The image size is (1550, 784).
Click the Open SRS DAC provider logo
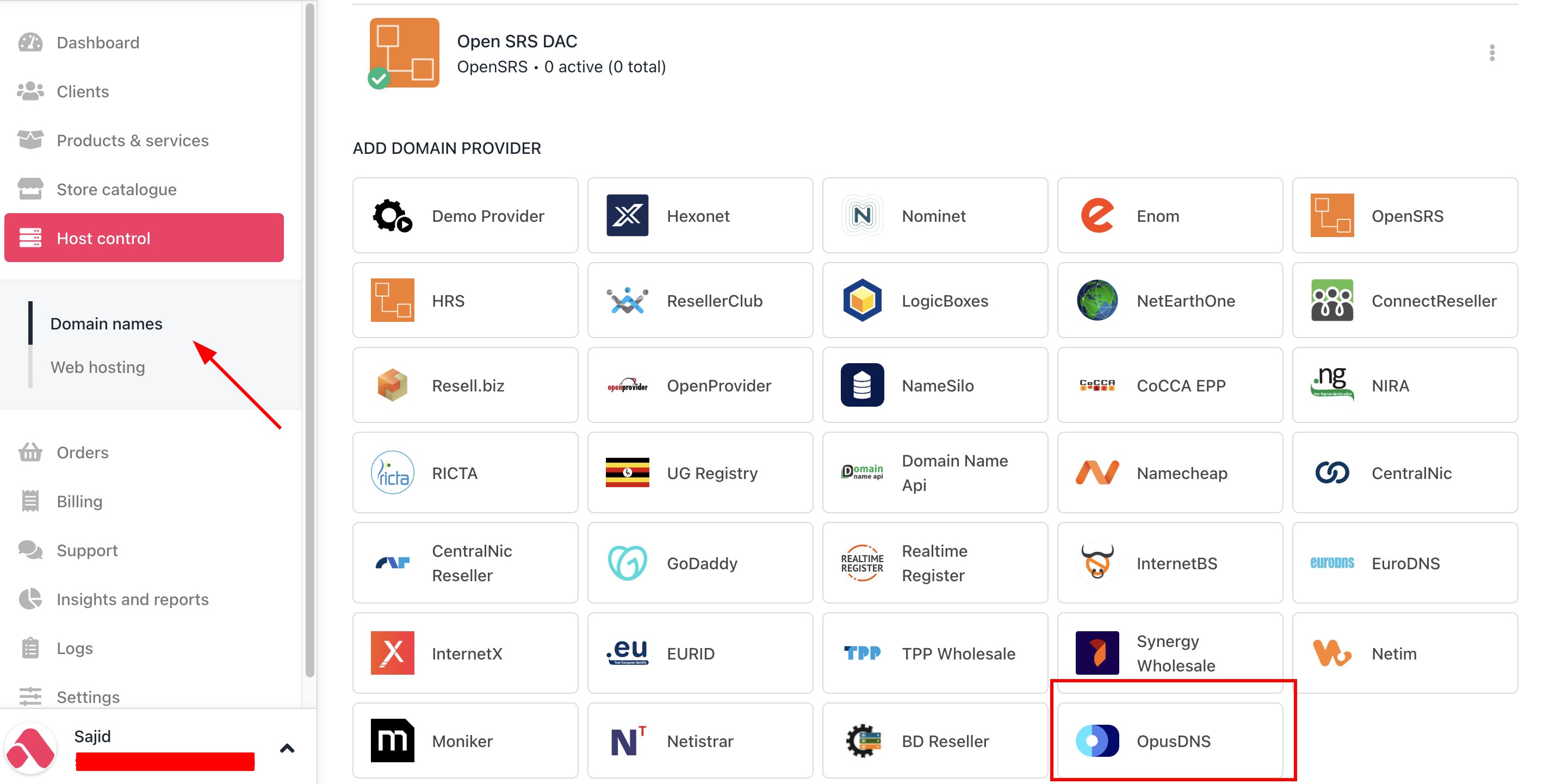[404, 53]
